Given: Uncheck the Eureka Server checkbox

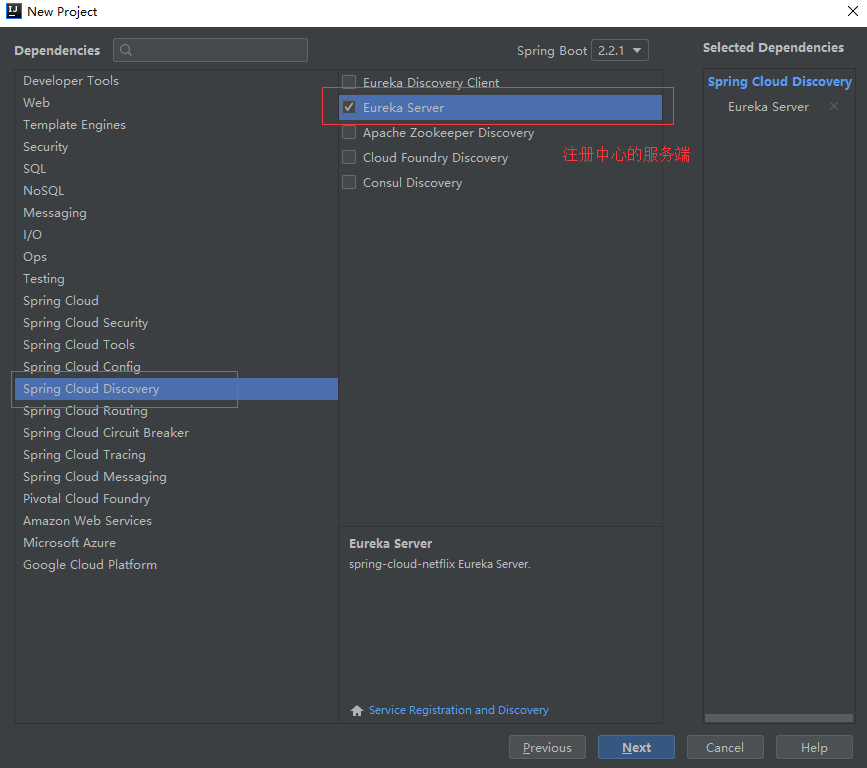Looking at the screenshot, I should coord(349,107).
